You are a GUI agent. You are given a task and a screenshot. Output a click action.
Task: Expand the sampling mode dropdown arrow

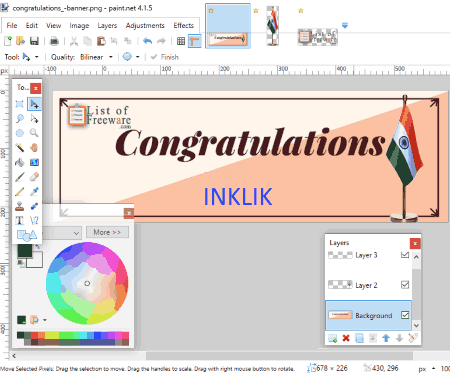137,57
